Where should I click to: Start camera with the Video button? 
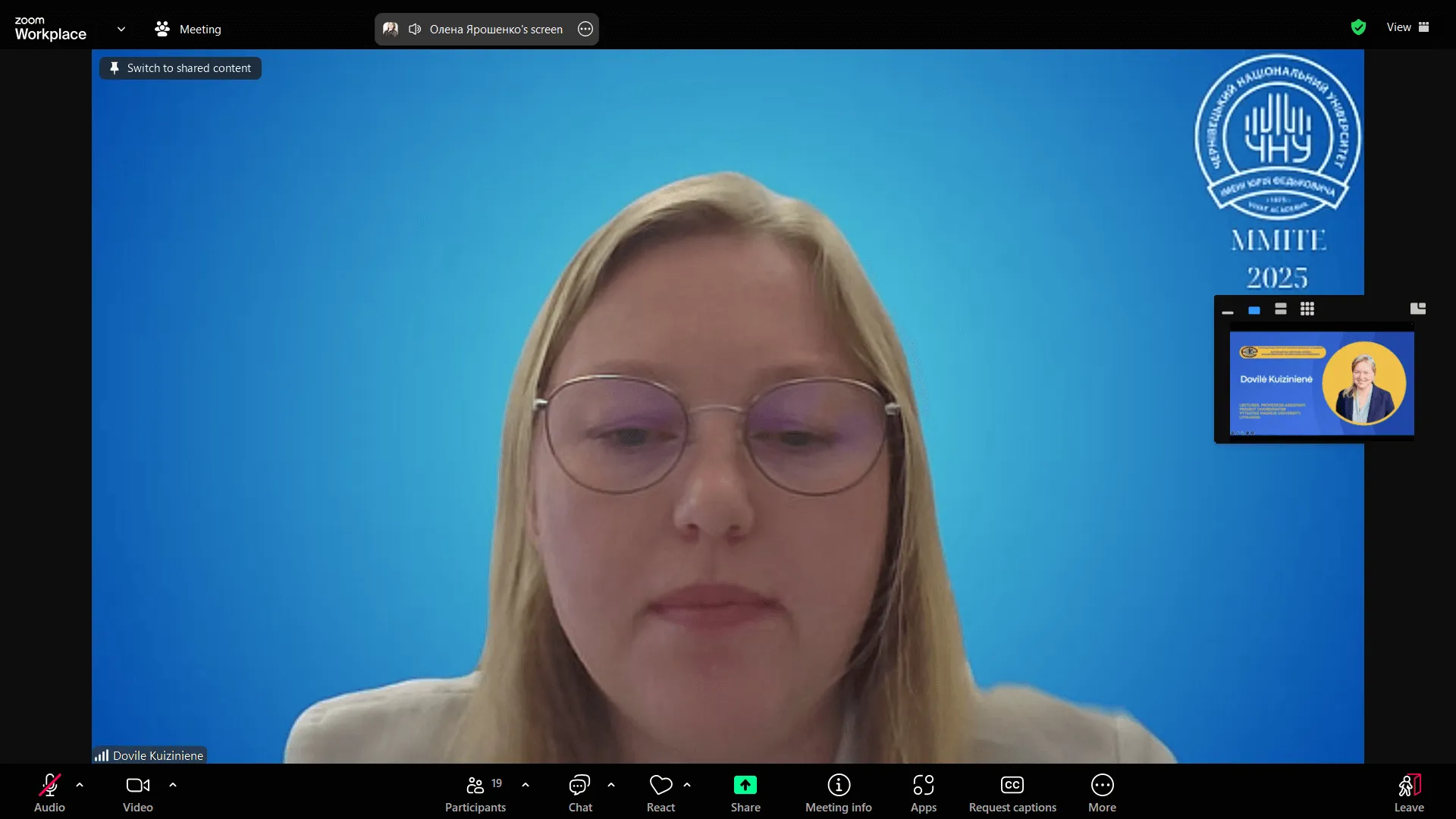coord(138,793)
